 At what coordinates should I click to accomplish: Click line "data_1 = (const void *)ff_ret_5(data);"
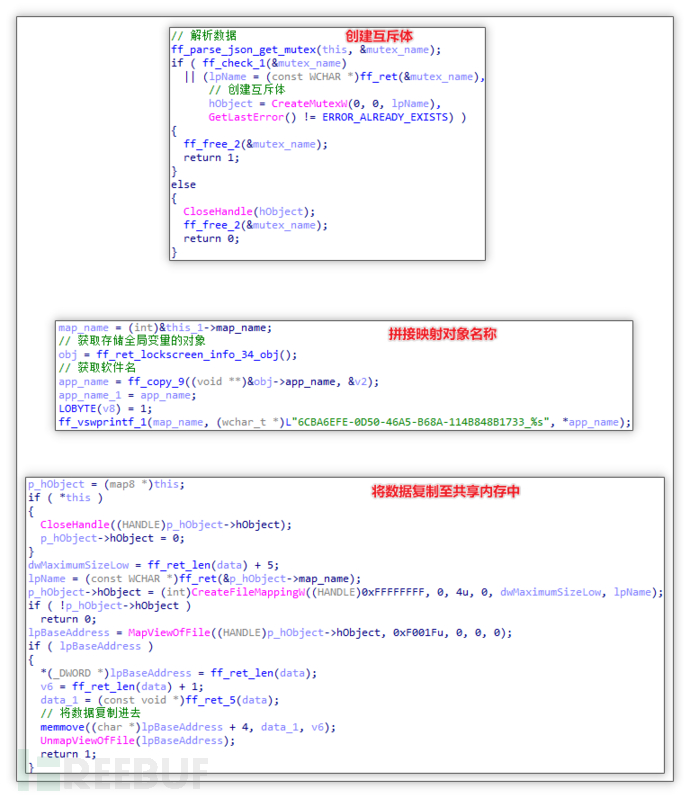tap(160, 700)
